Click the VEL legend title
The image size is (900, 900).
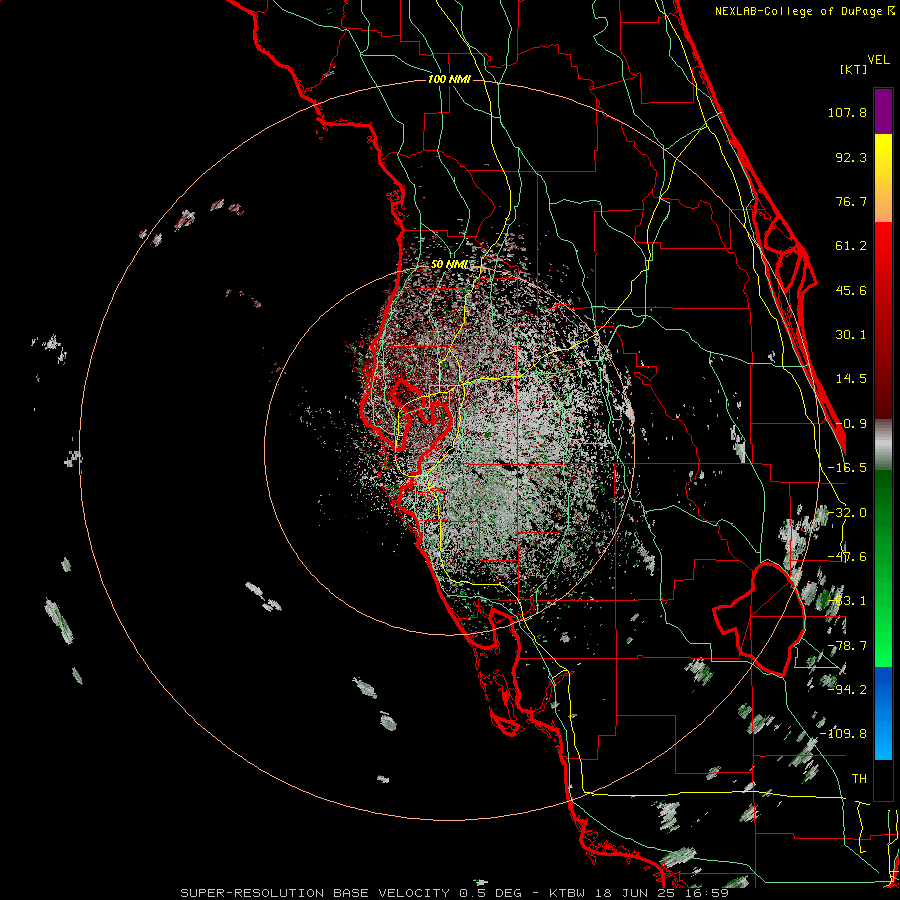(x=878, y=60)
